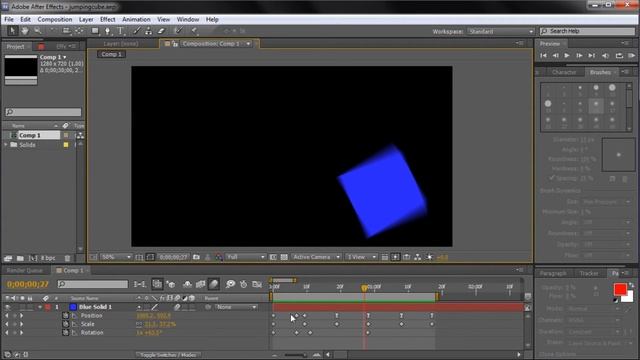Image resolution: width=640 pixels, height=360 pixels.
Task: Select the Unified Camera tool
Action: [x=66, y=31]
